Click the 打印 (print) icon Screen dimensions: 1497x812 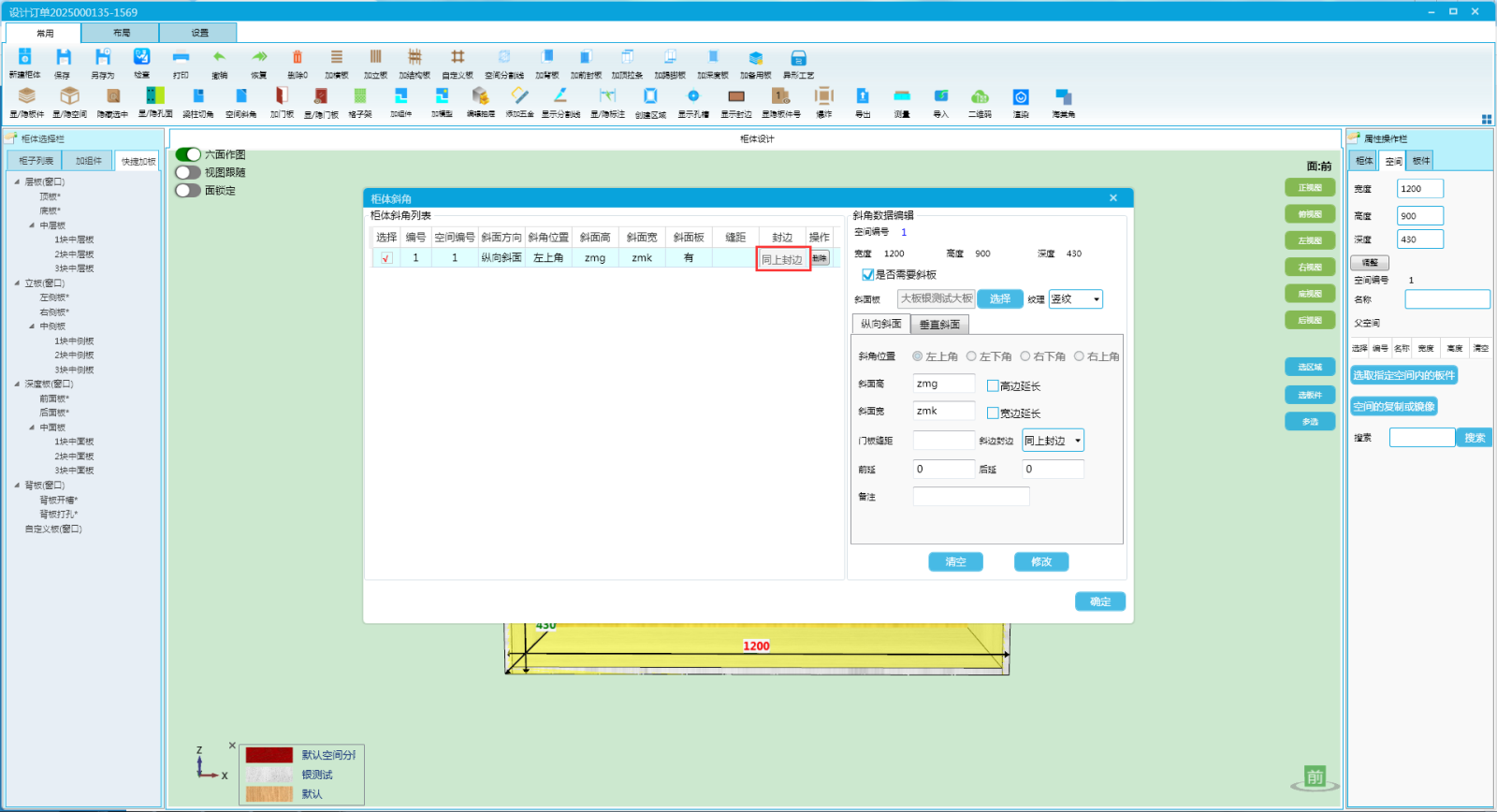pos(181,58)
